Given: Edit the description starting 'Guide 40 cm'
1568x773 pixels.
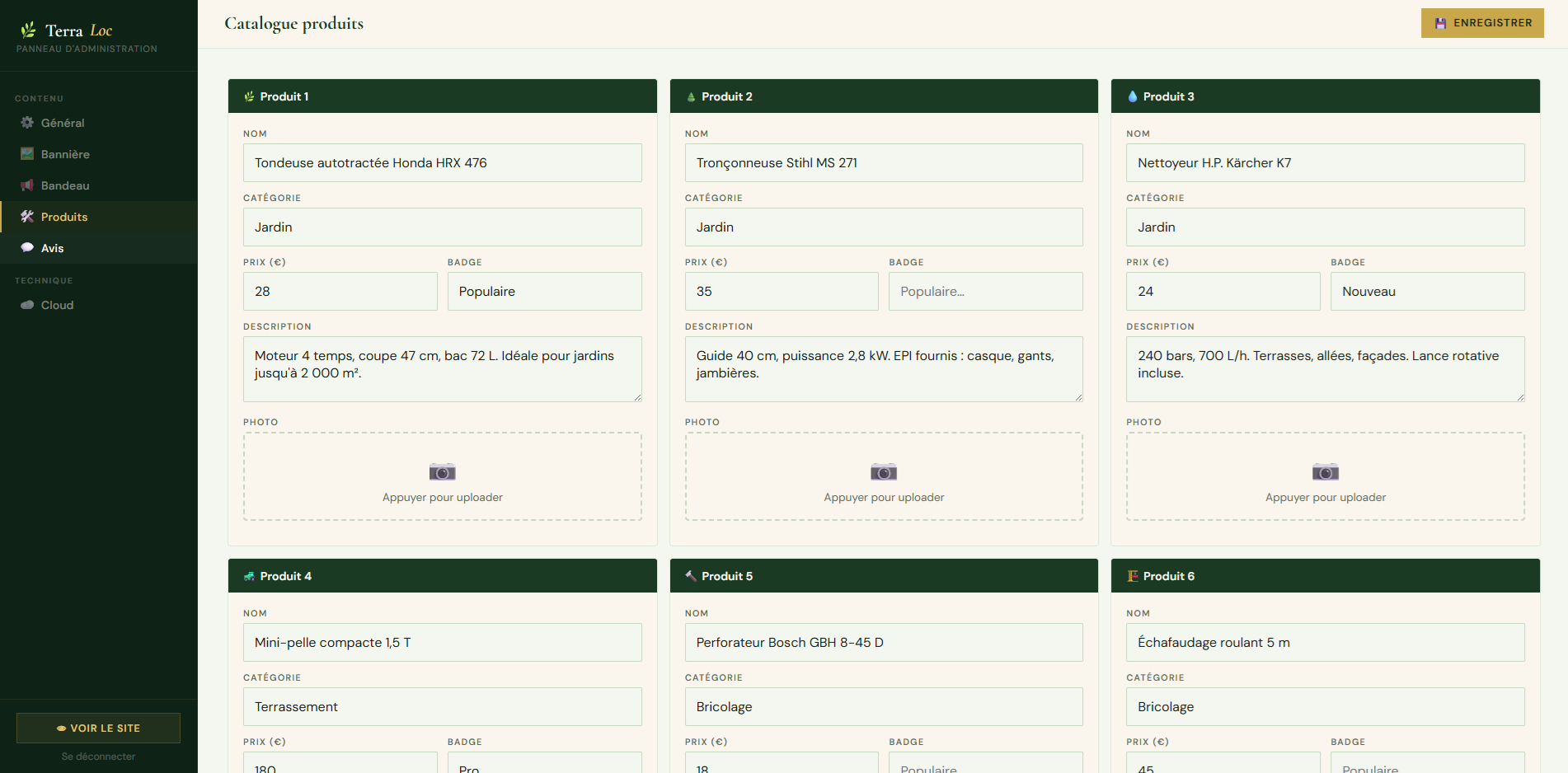Looking at the screenshot, I should point(884,369).
